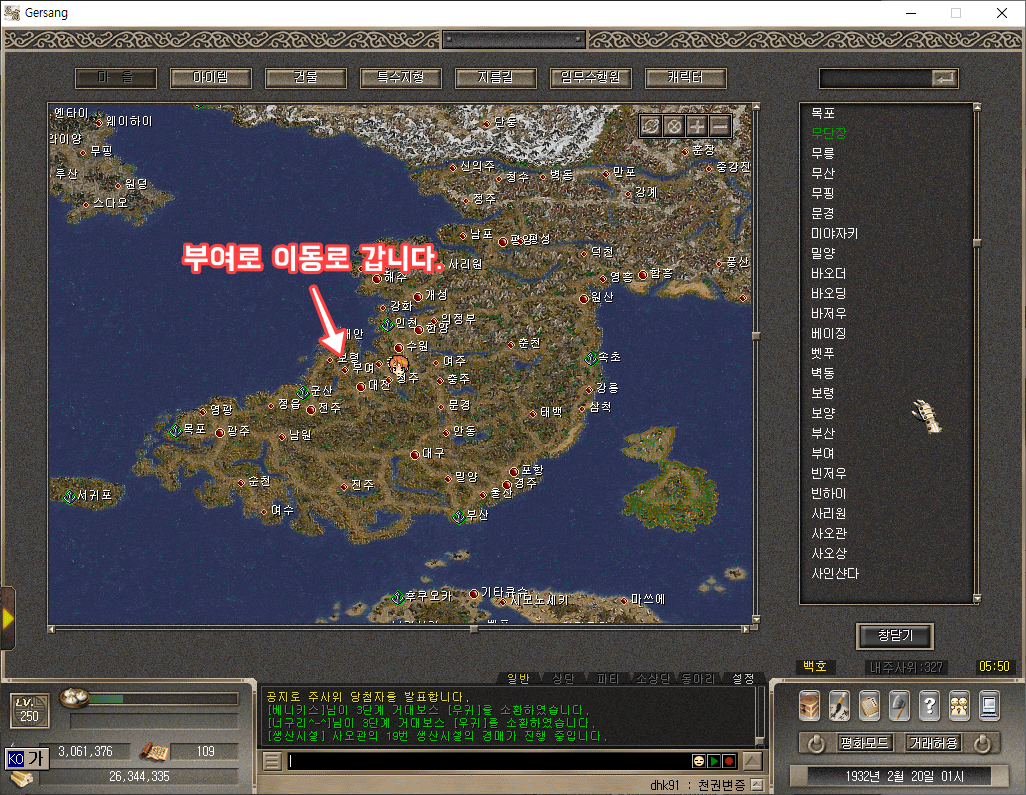
Task: Click the left ring knob beside 평화모드
Action: [816, 743]
